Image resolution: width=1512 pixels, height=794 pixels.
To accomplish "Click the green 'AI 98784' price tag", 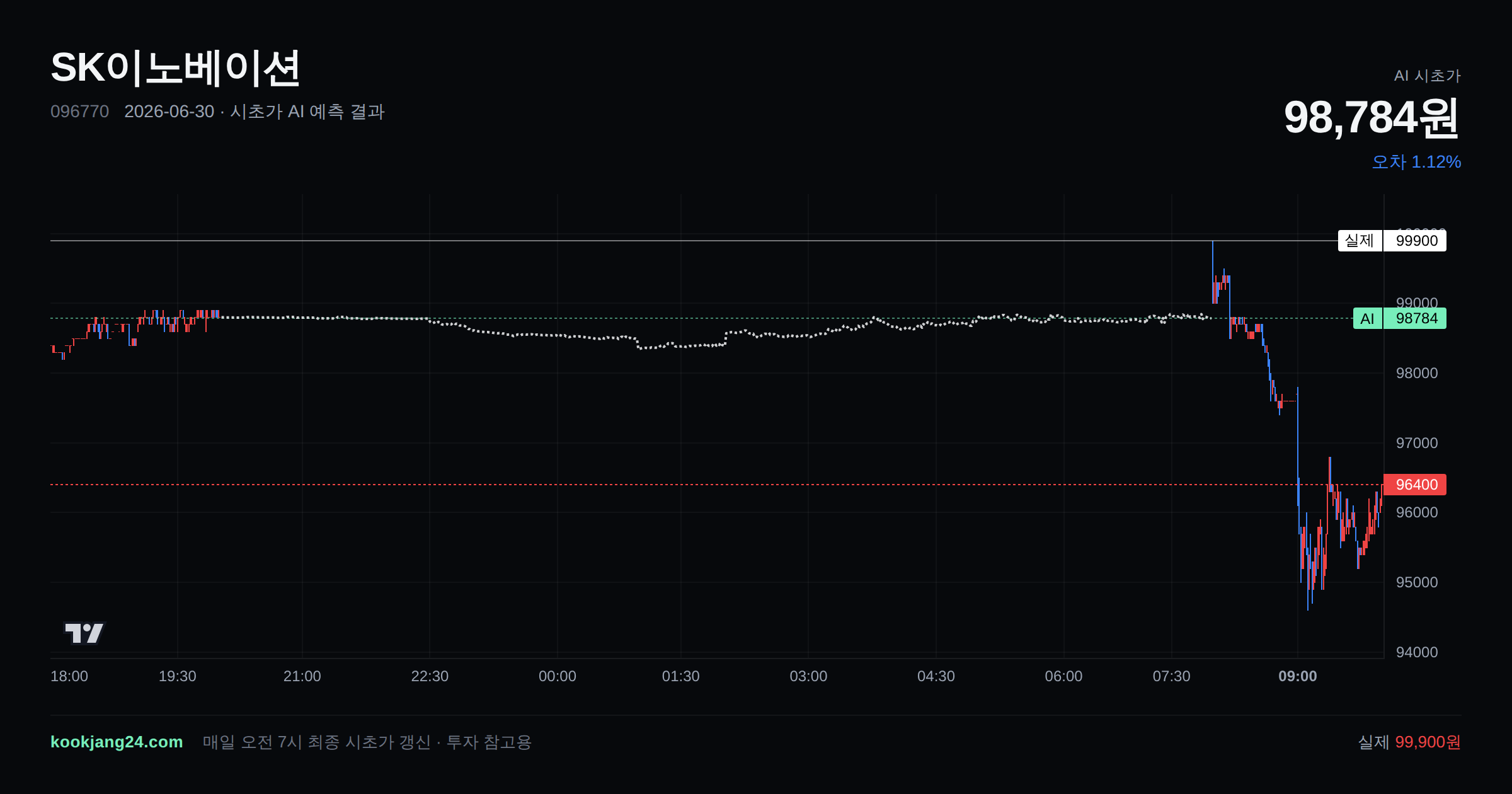I will (x=1399, y=318).
